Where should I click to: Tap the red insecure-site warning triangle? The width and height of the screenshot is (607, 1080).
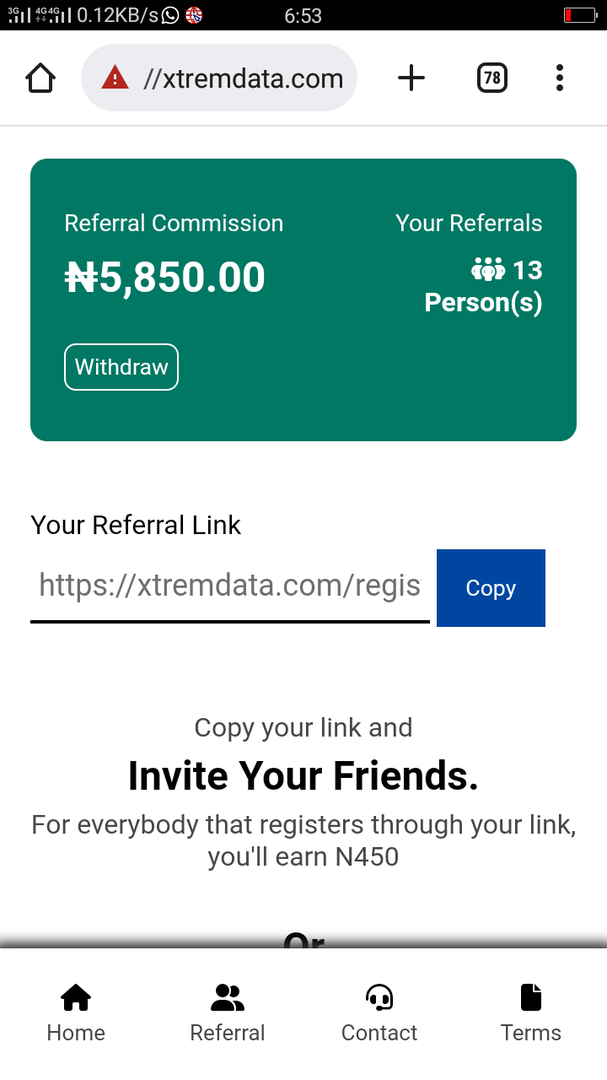[115, 78]
